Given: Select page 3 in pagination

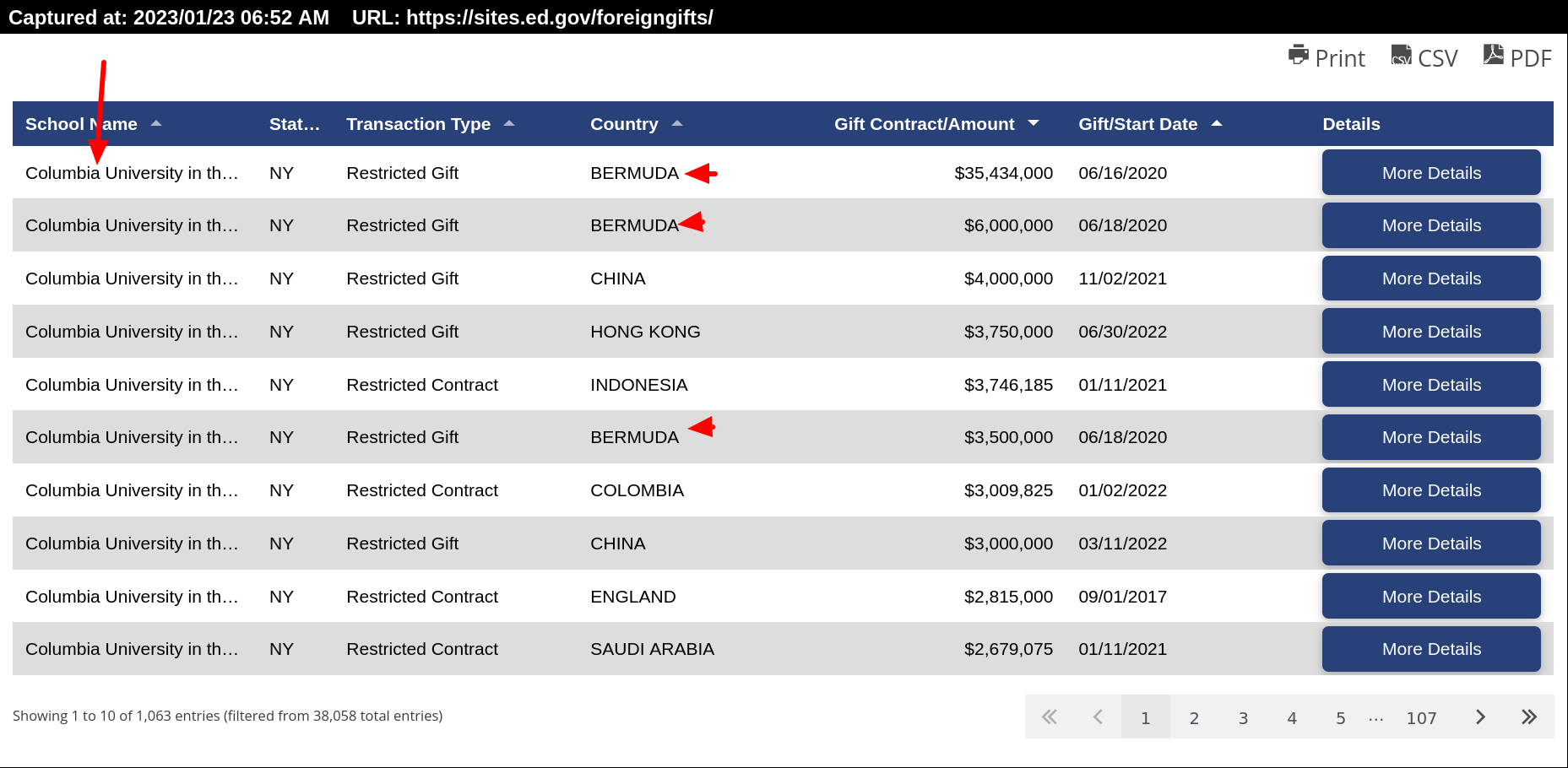Looking at the screenshot, I should click(x=1243, y=717).
